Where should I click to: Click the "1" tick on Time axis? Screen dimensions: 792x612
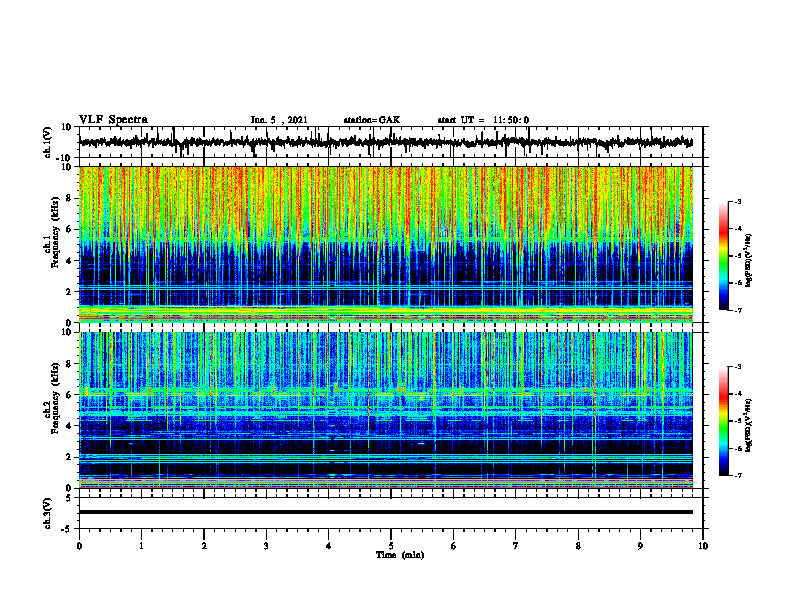[141, 546]
